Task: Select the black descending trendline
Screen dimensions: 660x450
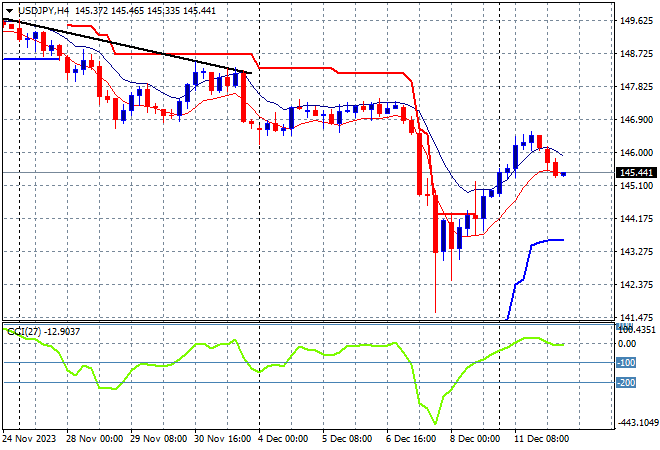Action: (126, 46)
